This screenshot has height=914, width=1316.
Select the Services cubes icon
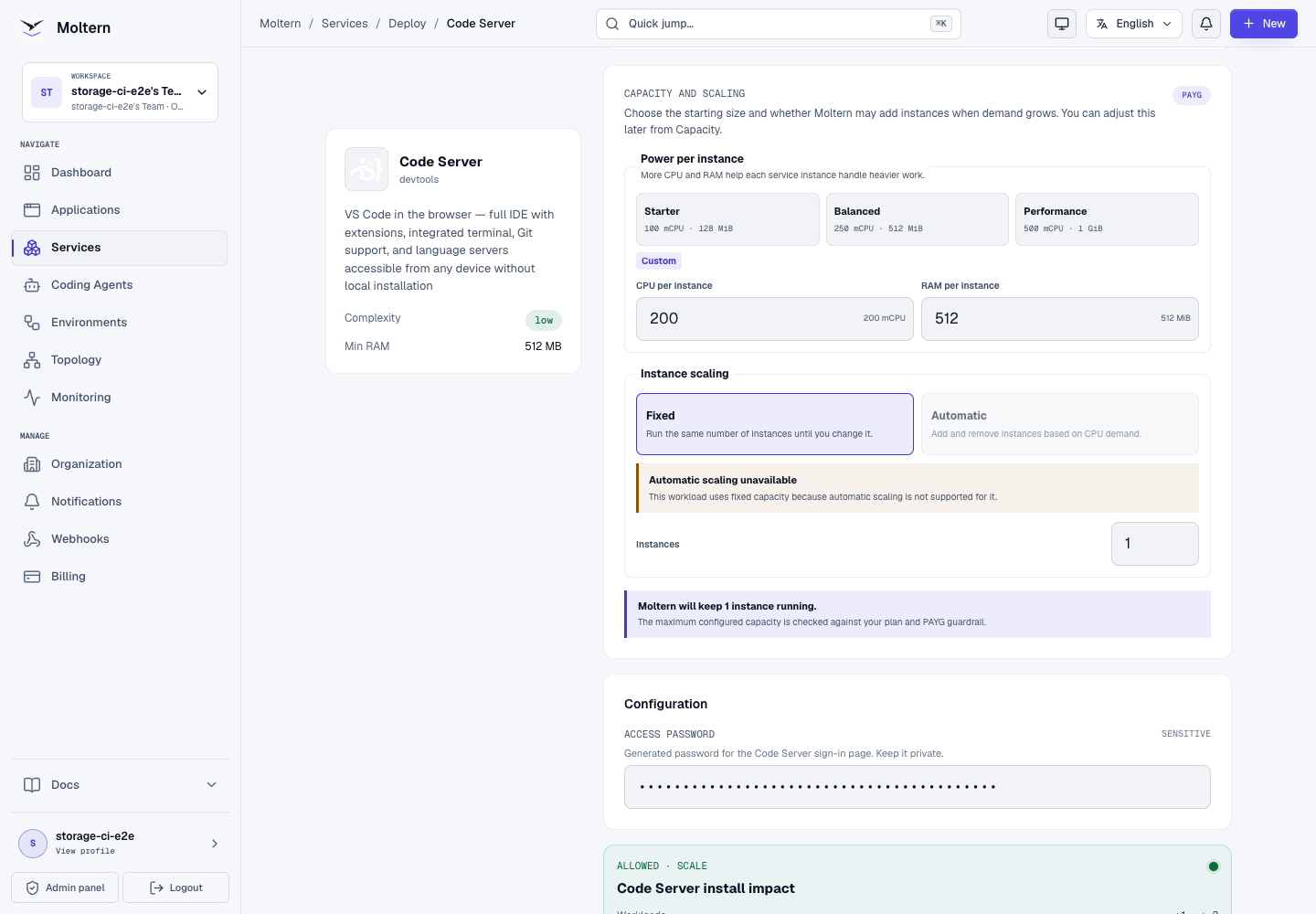tap(32, 248)
